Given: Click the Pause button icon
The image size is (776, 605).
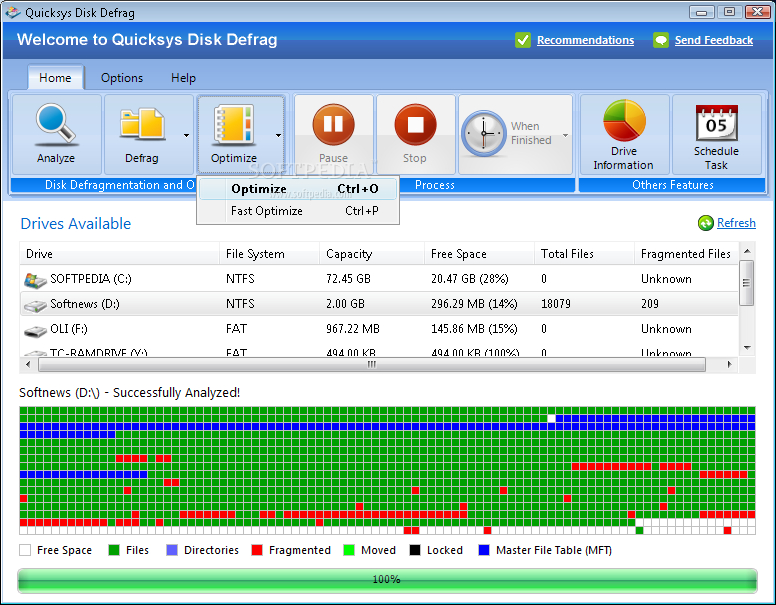Looking at the screenshot, I should 333,124.
